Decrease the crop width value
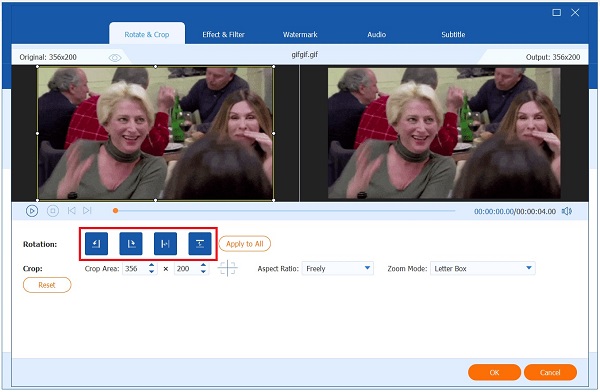The image size is (600, 392). (152, 271)
